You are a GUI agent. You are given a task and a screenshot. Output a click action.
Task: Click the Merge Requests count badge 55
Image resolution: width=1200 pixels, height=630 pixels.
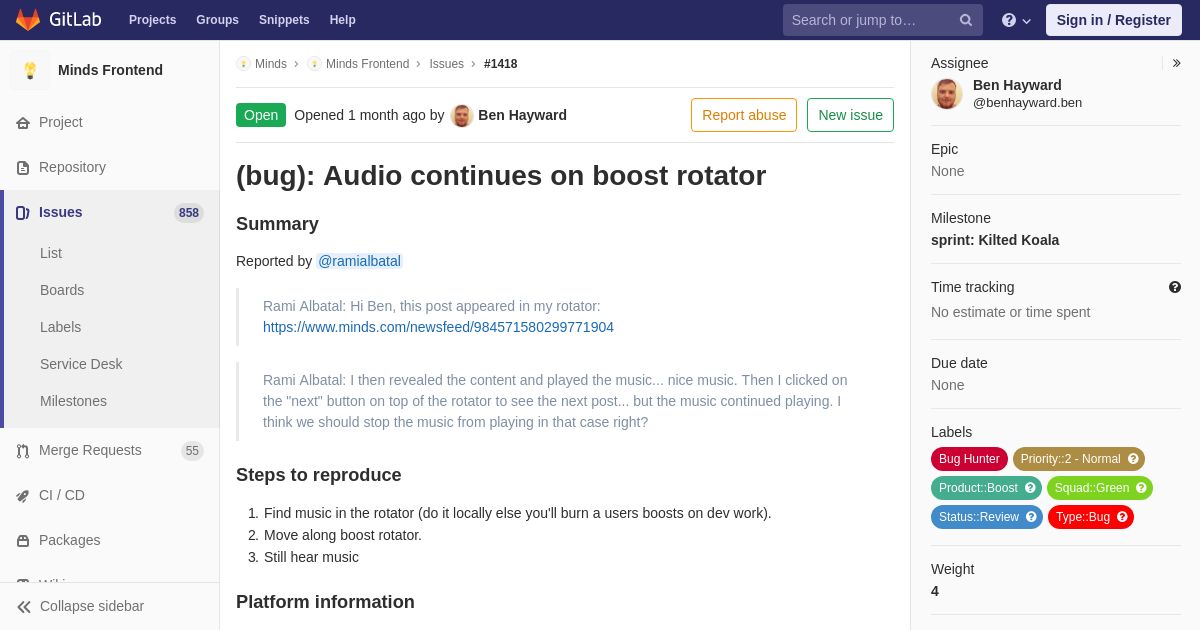(x=192, y=451)
